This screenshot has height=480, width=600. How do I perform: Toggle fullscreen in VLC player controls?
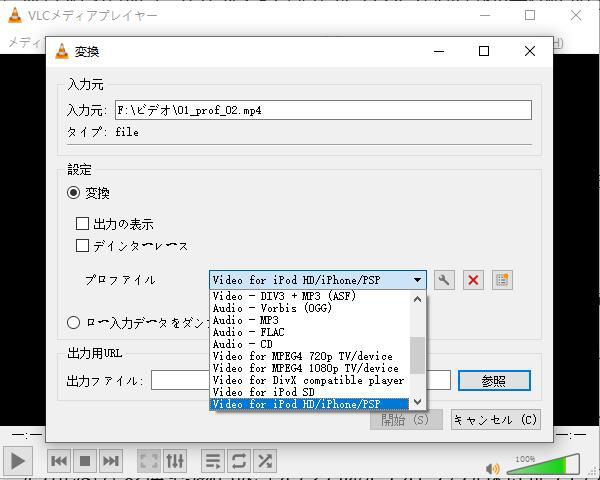click(x=149, y=461)
